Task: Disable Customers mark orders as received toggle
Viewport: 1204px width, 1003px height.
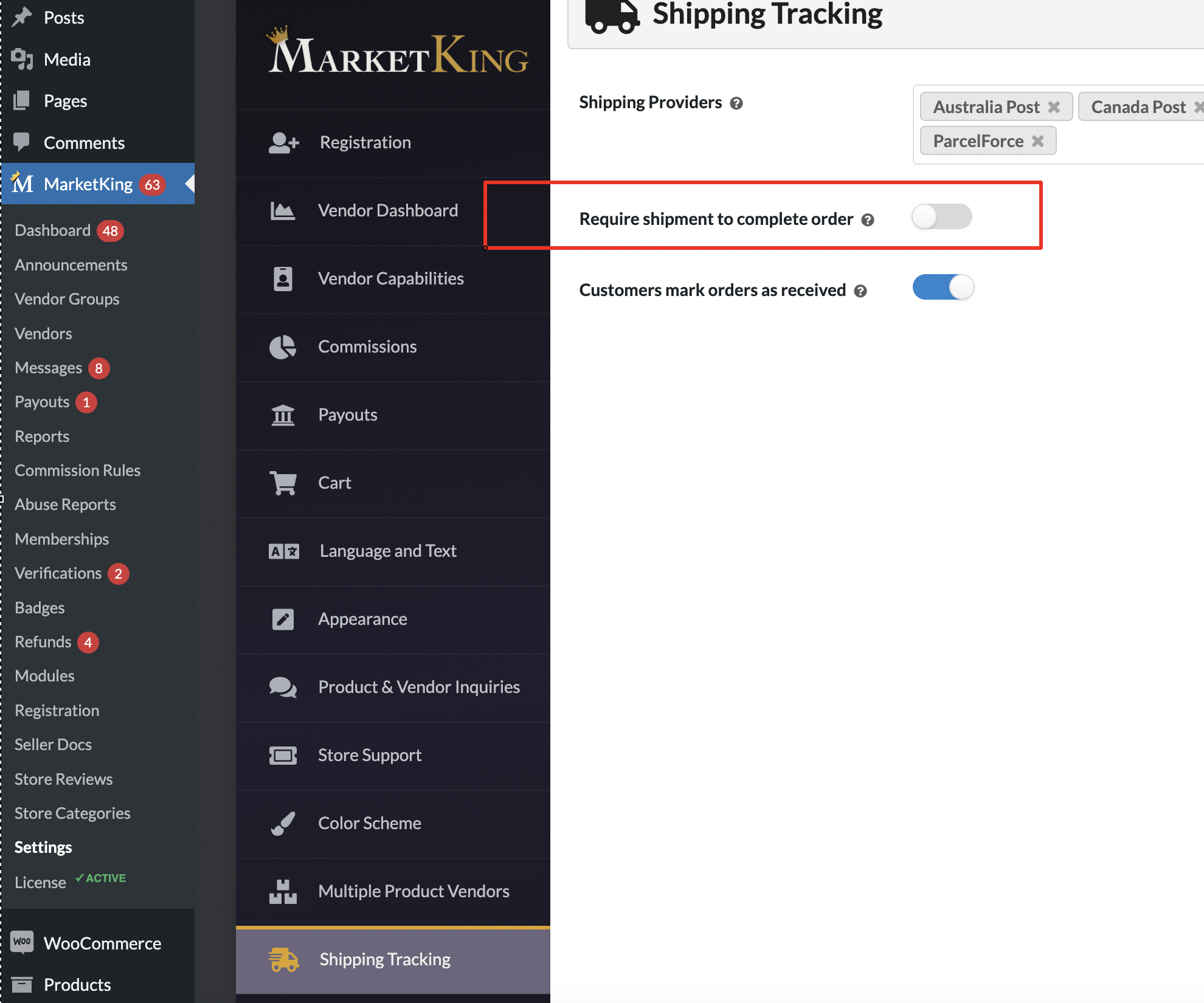Action: pos(943,288)
